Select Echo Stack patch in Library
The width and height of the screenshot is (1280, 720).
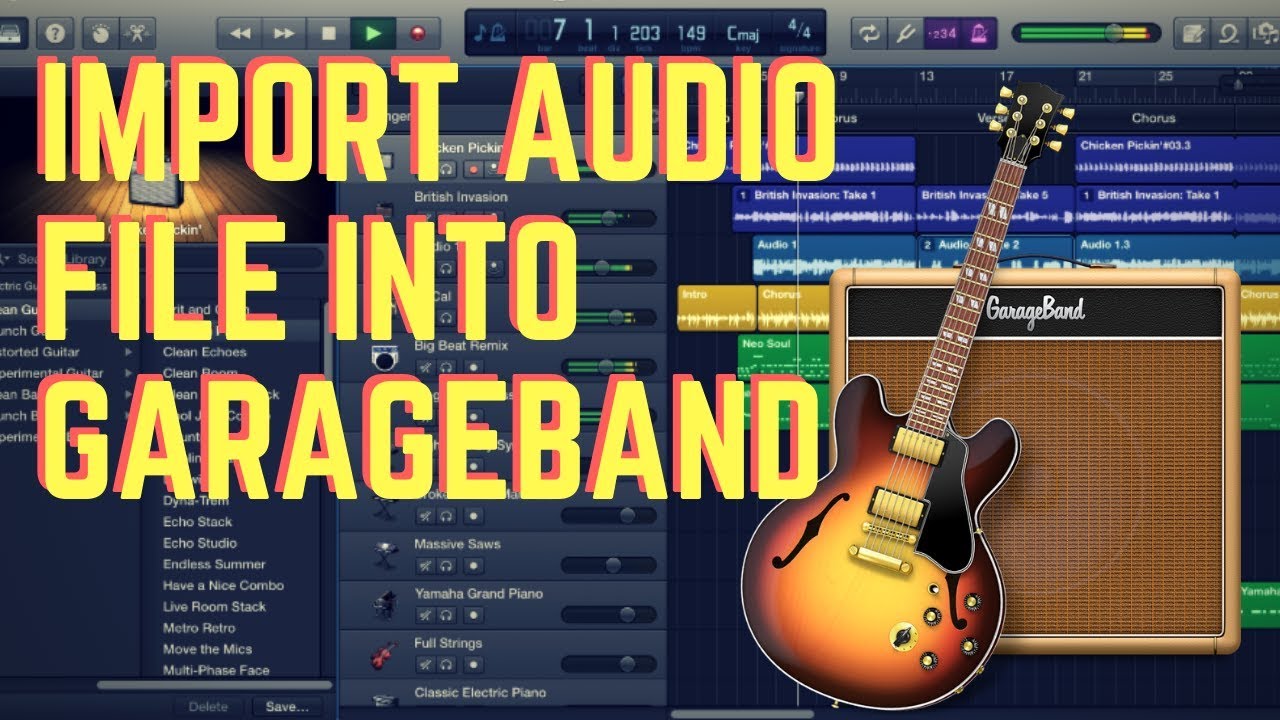[198, 522]
